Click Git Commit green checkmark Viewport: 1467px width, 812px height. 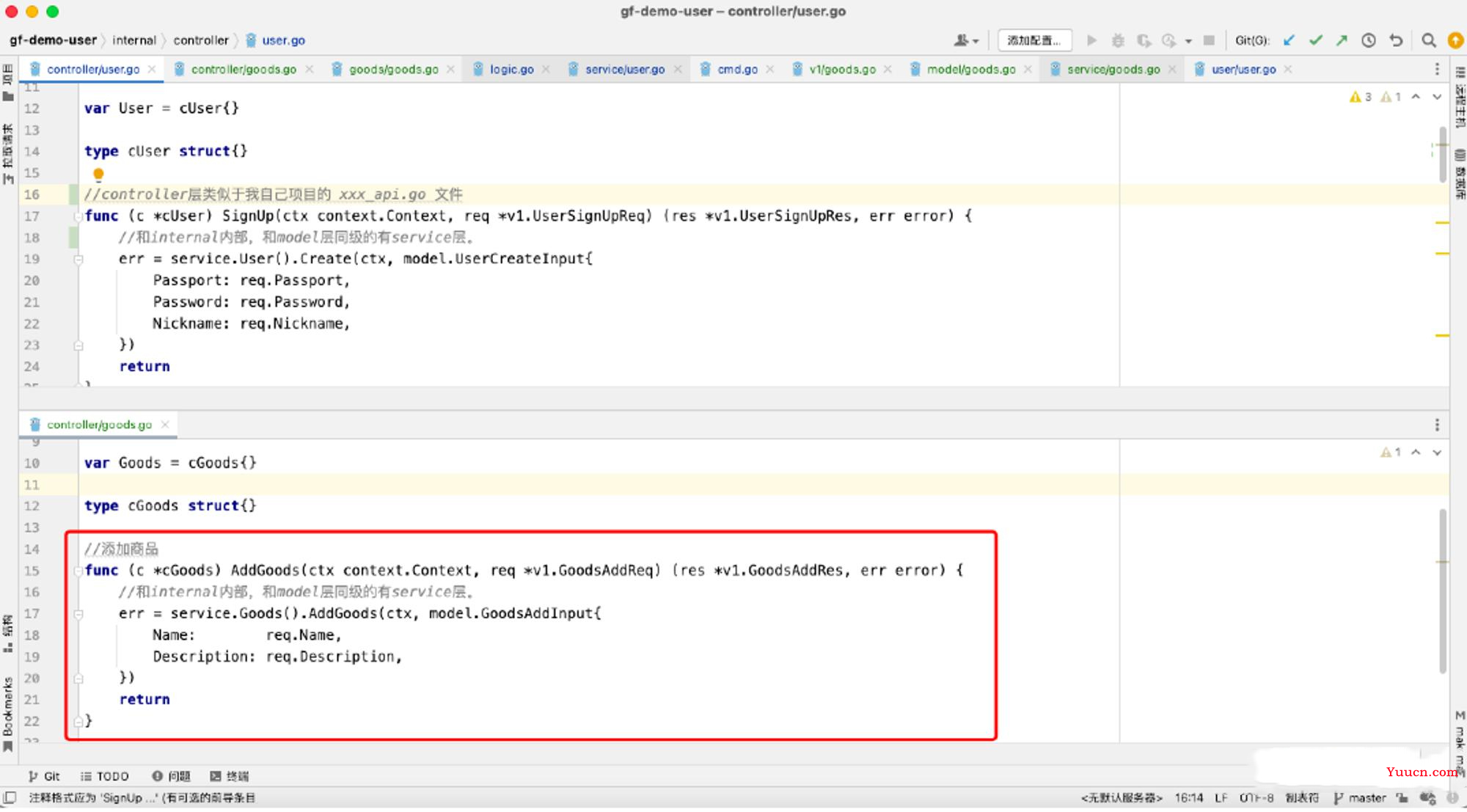(1316, 40)
